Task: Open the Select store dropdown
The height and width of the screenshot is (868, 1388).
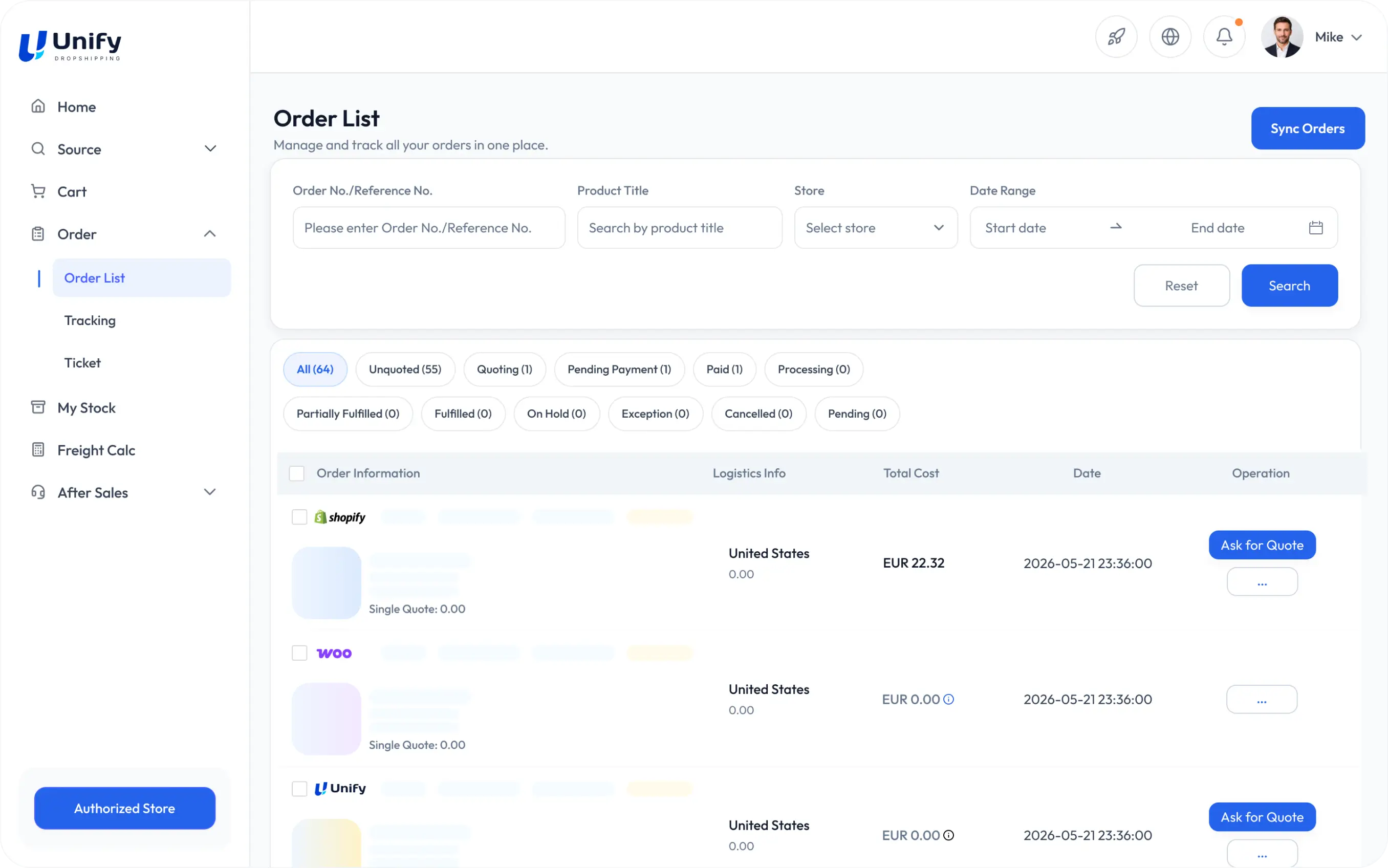Action: click(x=876, y=228)
